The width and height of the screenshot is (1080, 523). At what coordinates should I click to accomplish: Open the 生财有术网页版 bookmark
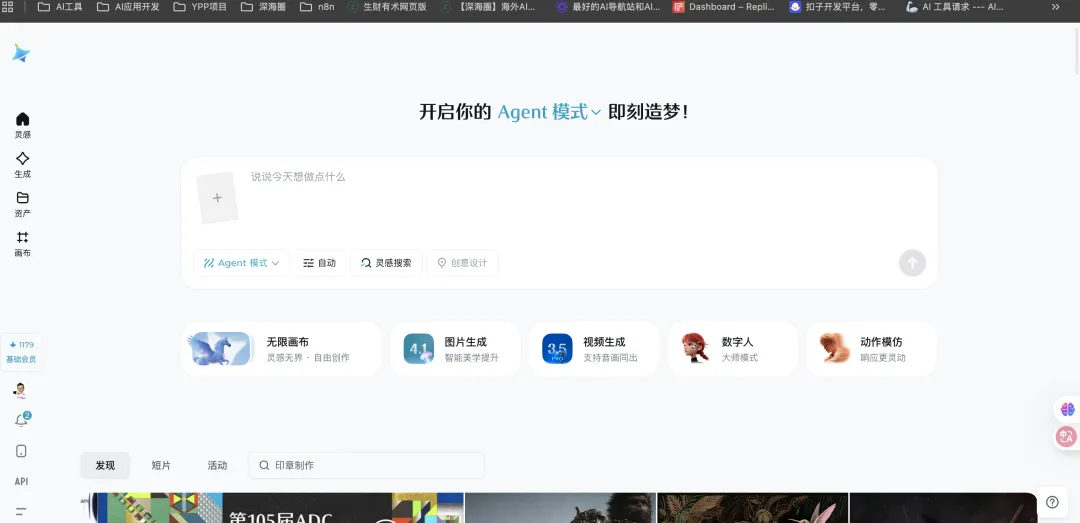387,7
